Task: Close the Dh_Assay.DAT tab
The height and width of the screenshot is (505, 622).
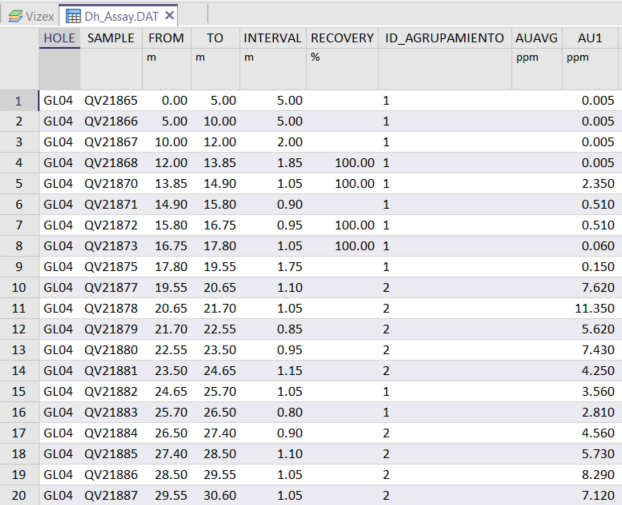Action: tap(169, 16)
